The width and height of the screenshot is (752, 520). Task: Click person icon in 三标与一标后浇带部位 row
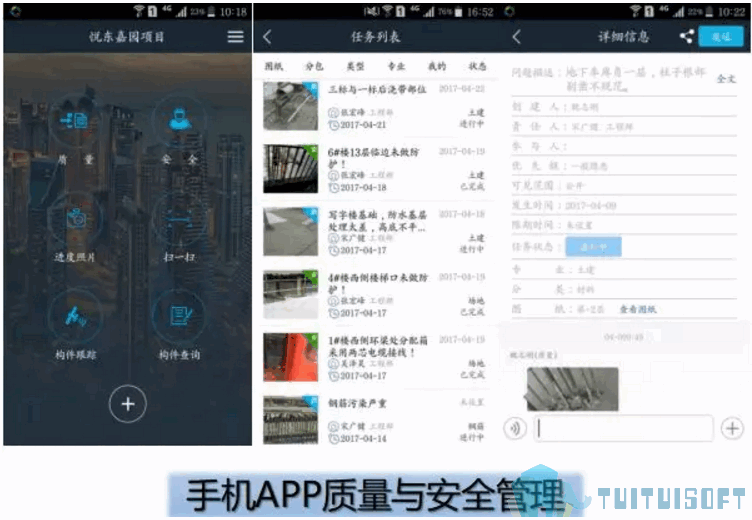coord(333,113)
